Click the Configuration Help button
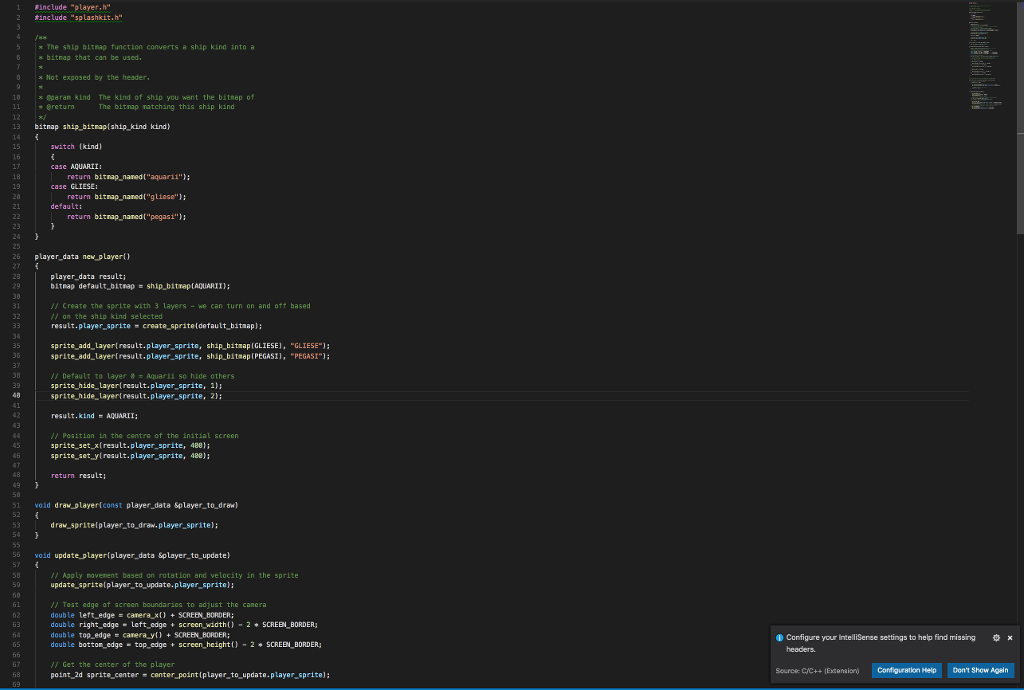Viewport: 1024px width, 690px height. 906,670
